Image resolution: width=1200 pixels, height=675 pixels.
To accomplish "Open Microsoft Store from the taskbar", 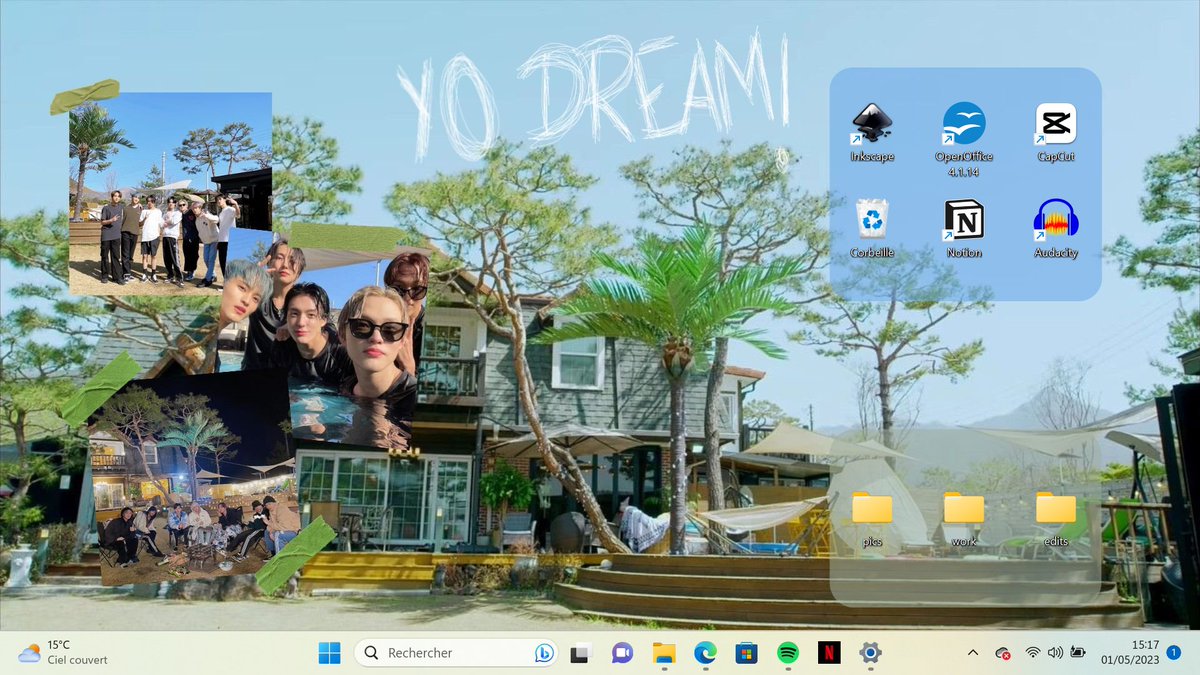I will point(746,653).
